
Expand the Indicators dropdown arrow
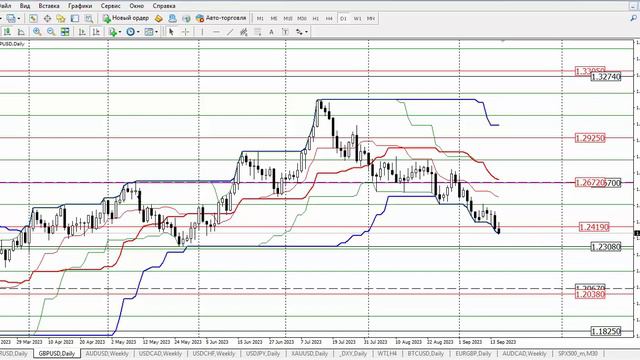point(120,32)
